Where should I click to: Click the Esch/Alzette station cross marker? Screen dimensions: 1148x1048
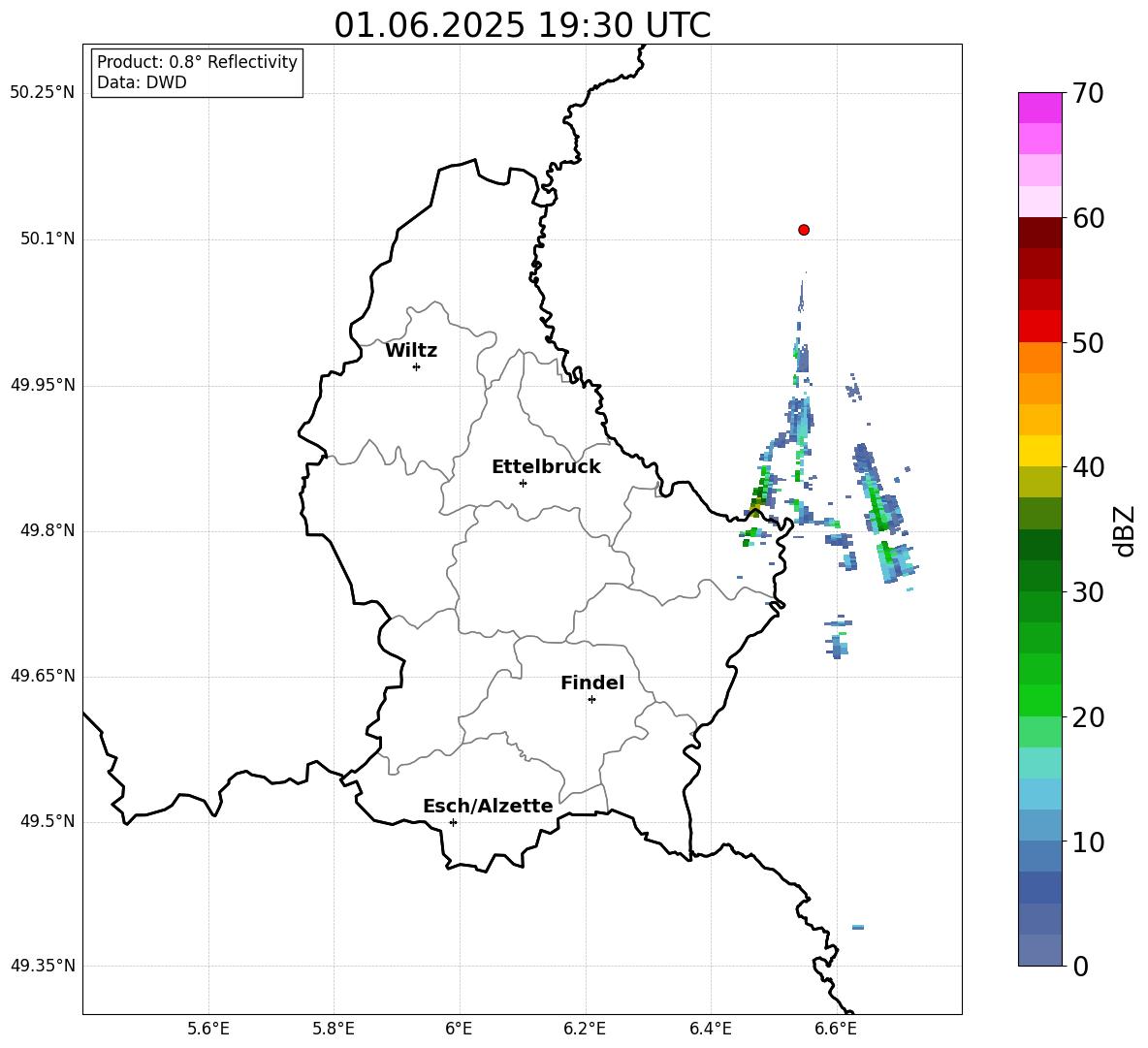453,822
